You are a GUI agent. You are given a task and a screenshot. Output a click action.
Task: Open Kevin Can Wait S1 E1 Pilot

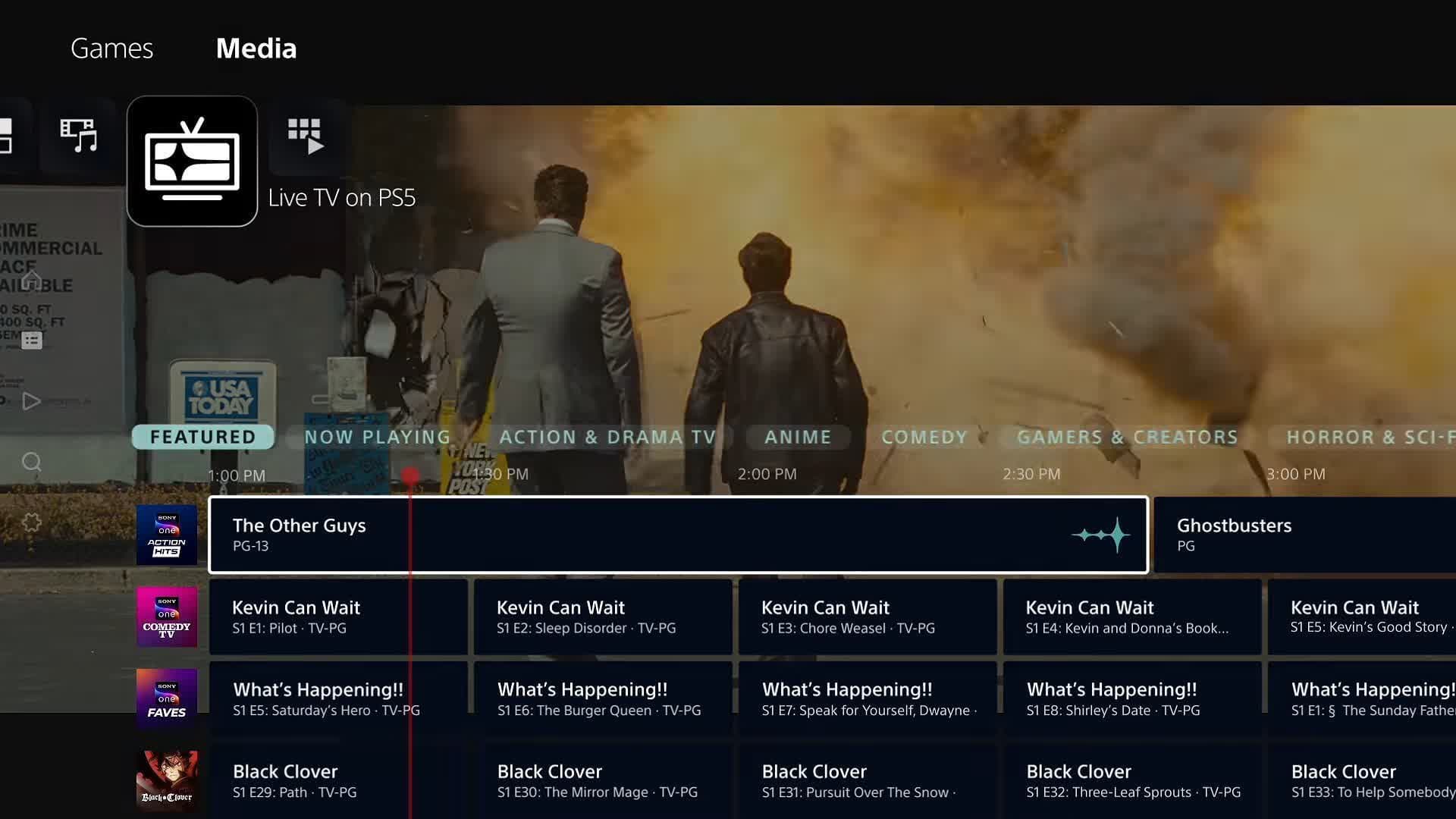(338, 617)
